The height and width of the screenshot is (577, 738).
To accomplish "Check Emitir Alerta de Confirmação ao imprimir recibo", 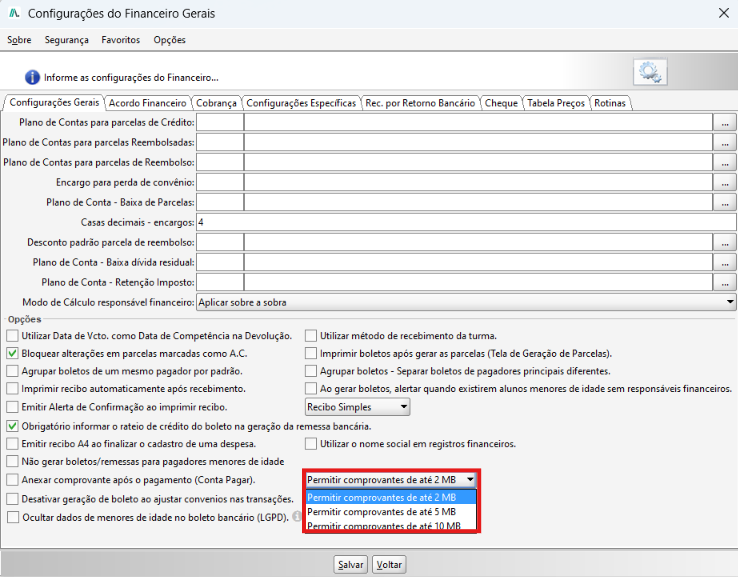I will click(x=13, y=407).
